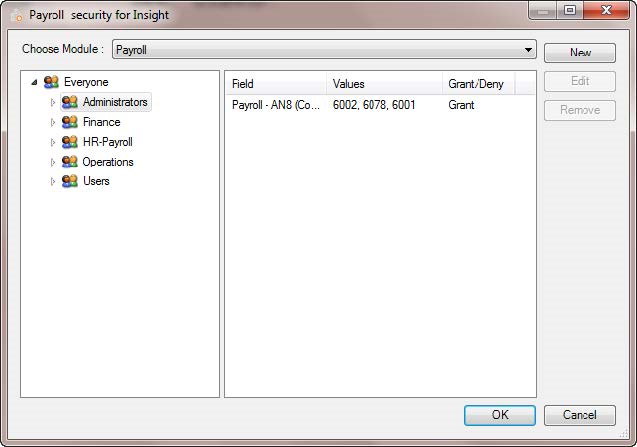637x447 pixels.
Task: Expand the Finance tree node
Action: tap(54, 122)
